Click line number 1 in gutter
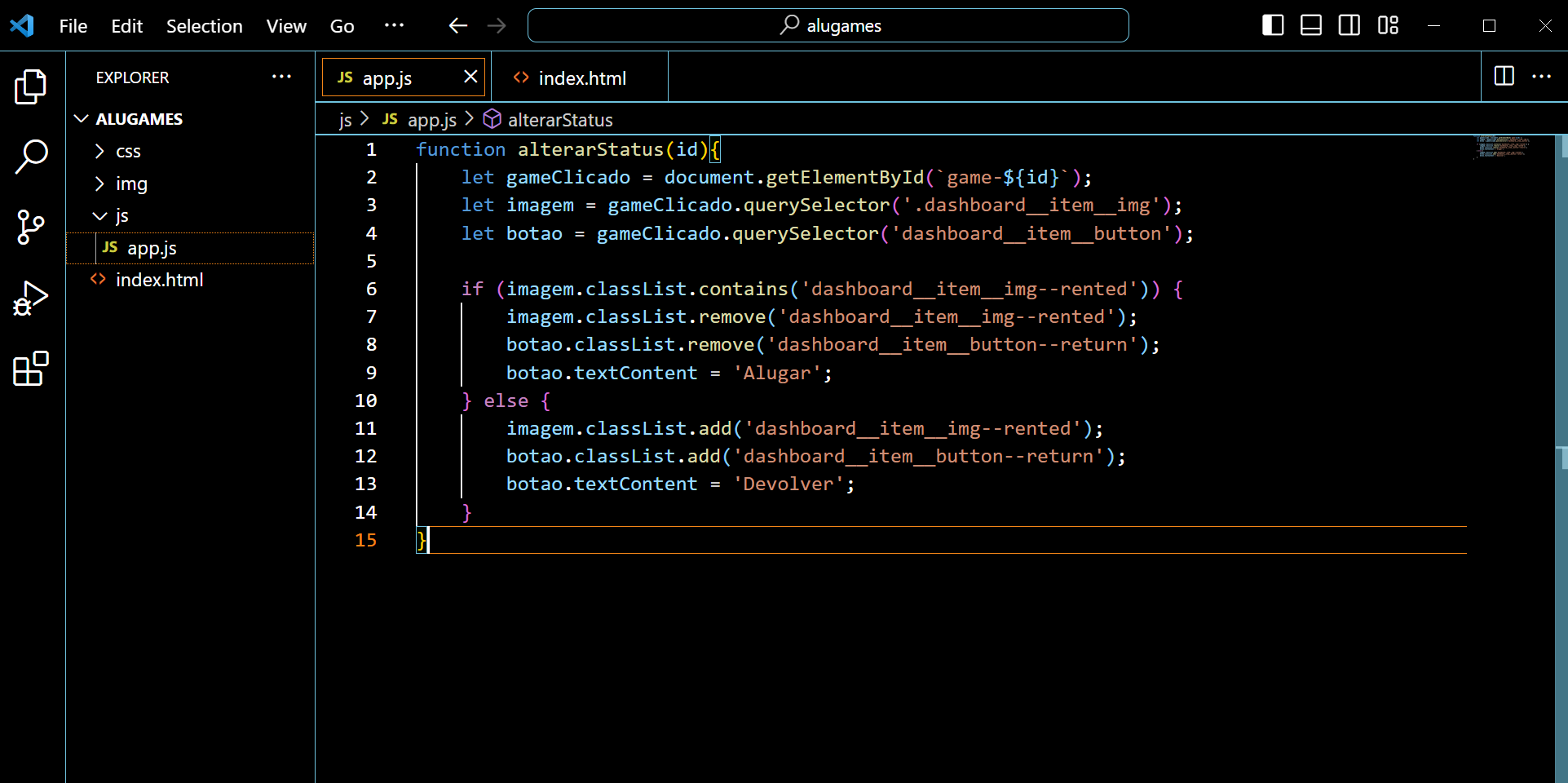 click(371, 149)
